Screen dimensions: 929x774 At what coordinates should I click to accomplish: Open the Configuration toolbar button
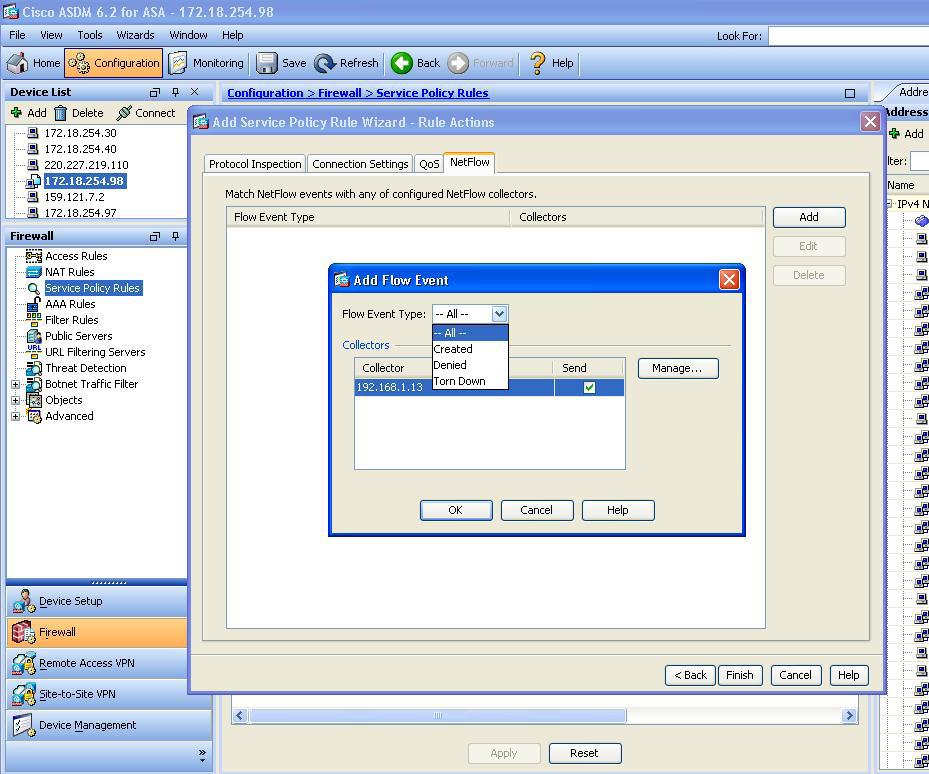(x=113, y=63)
